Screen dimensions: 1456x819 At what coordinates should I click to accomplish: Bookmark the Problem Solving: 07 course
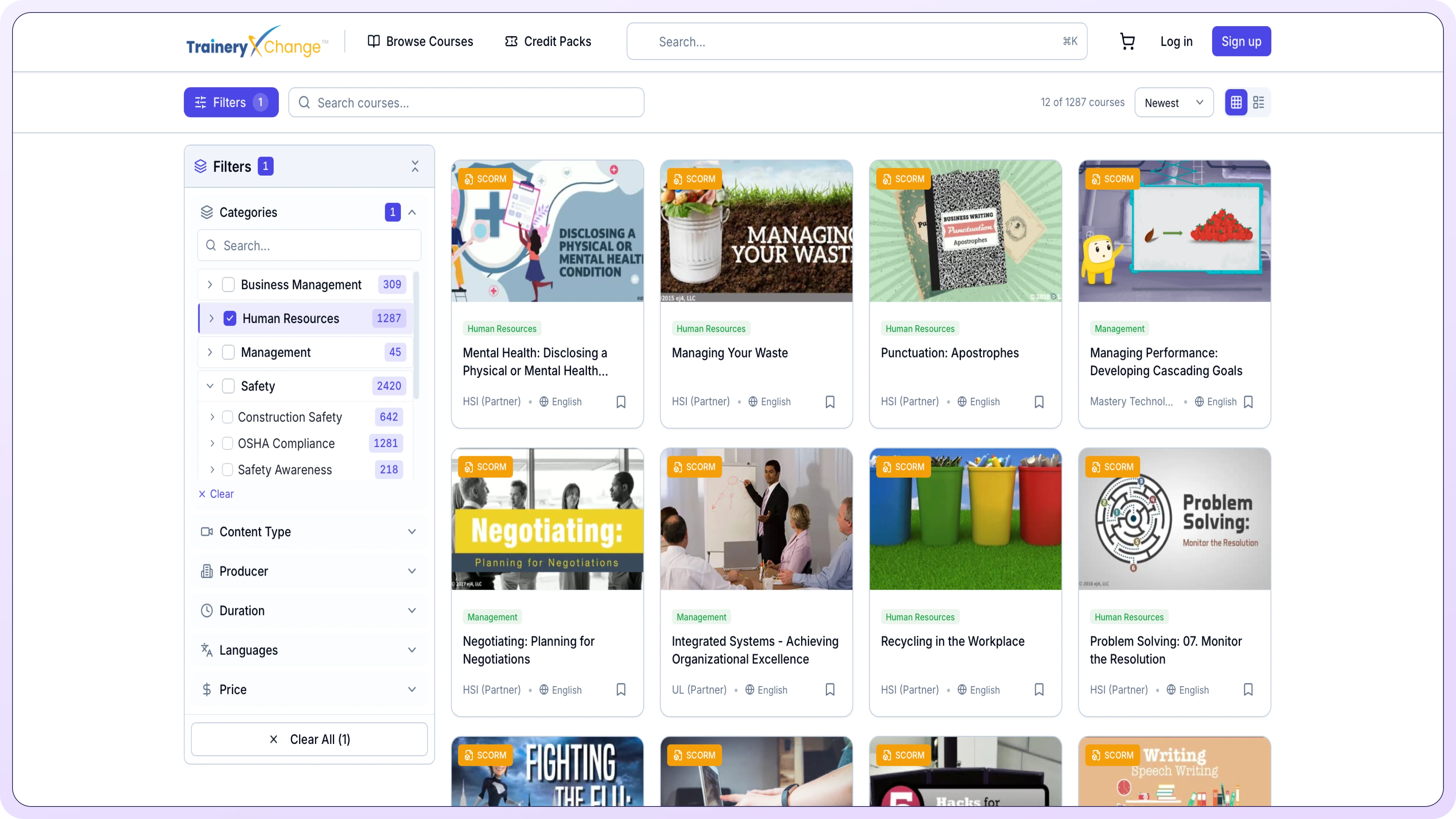tap(1249, 690)
